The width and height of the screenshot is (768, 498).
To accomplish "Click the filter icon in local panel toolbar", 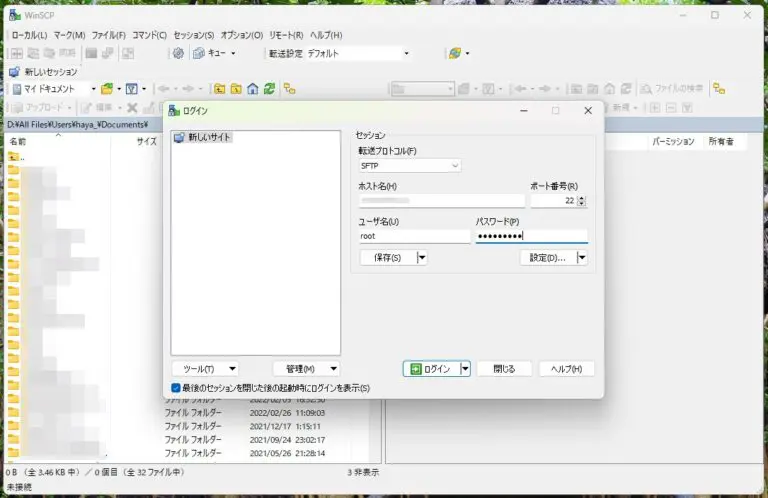I will coord(132,89).
